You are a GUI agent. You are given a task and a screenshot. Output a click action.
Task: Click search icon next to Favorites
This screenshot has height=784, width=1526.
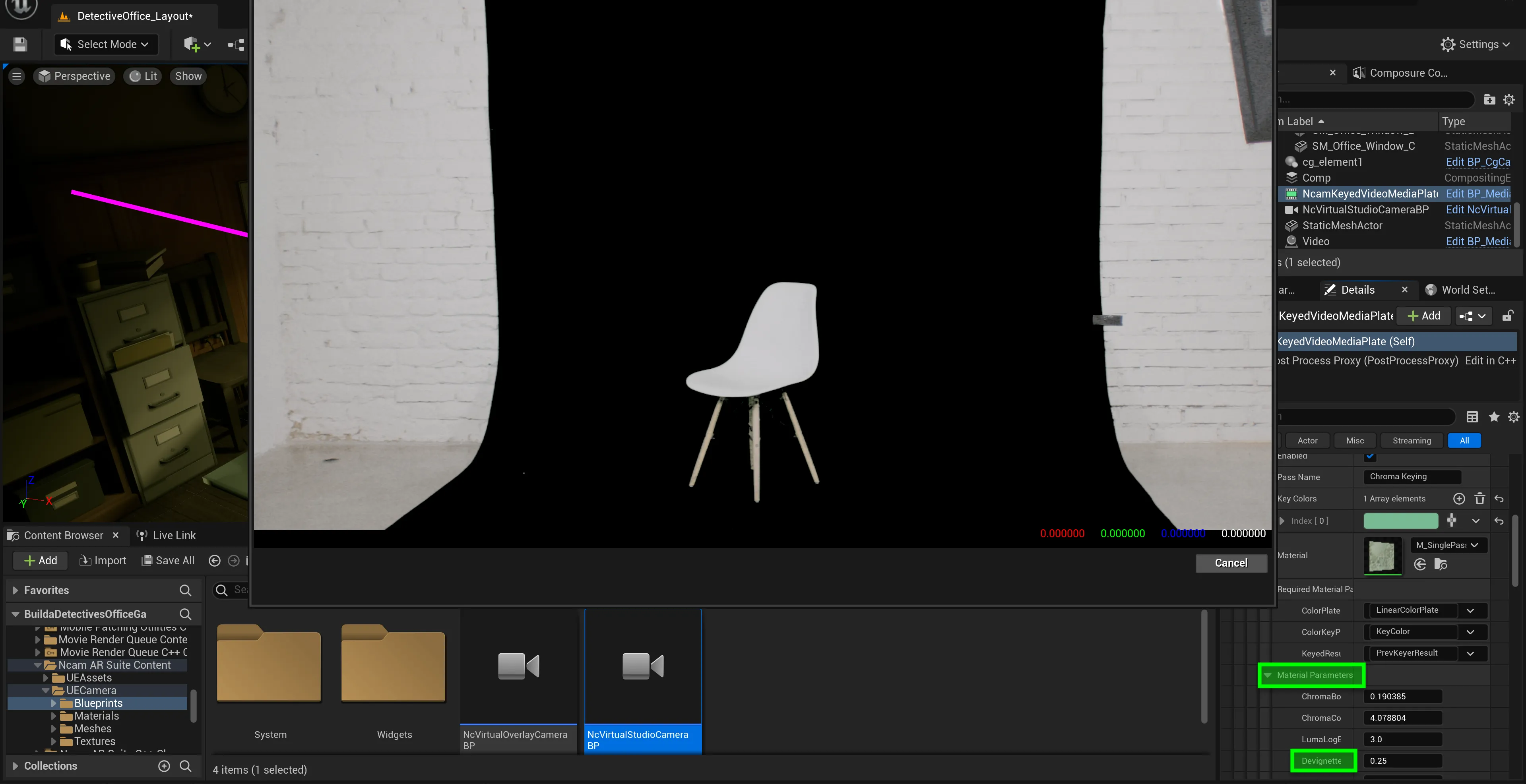(x=185, y=590)
